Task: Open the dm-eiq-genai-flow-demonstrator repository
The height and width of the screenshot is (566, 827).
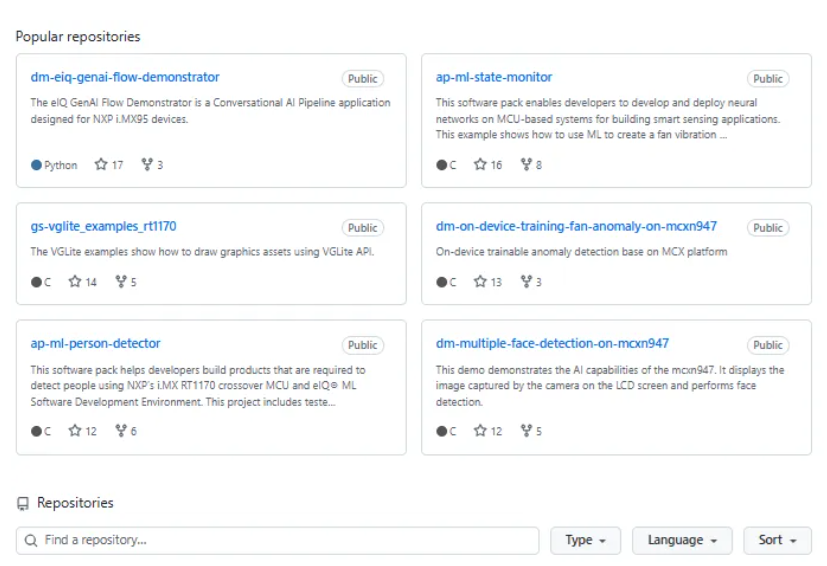Action: [125, 78]
